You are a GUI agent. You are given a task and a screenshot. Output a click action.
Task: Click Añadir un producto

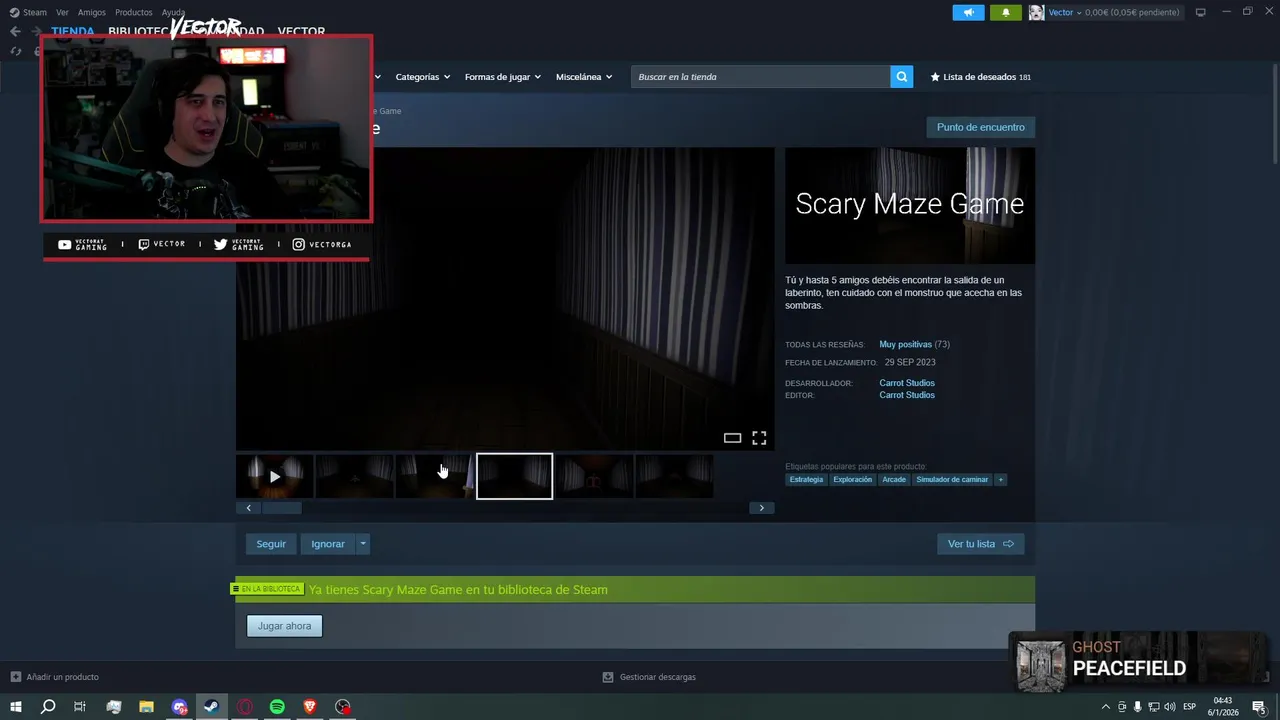point(62,677)
